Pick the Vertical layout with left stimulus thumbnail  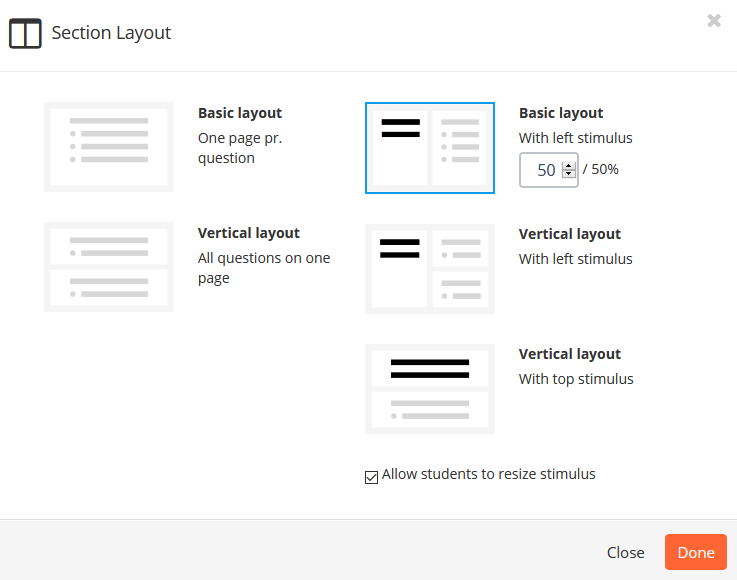point(430,269)
